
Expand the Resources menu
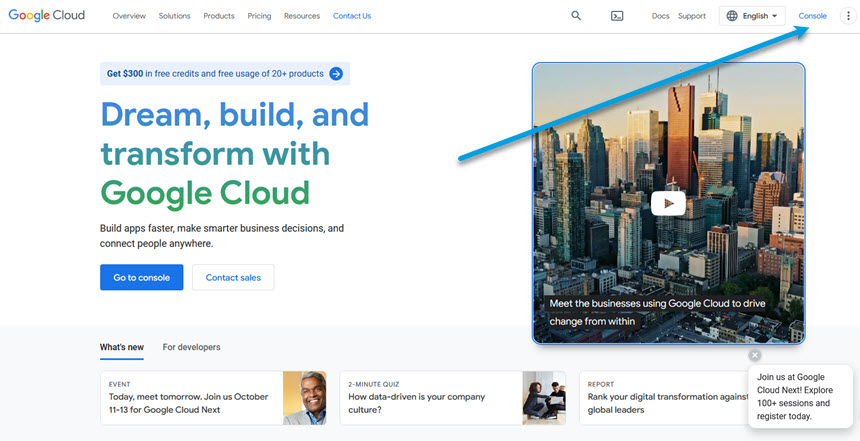tap(301, 16)
